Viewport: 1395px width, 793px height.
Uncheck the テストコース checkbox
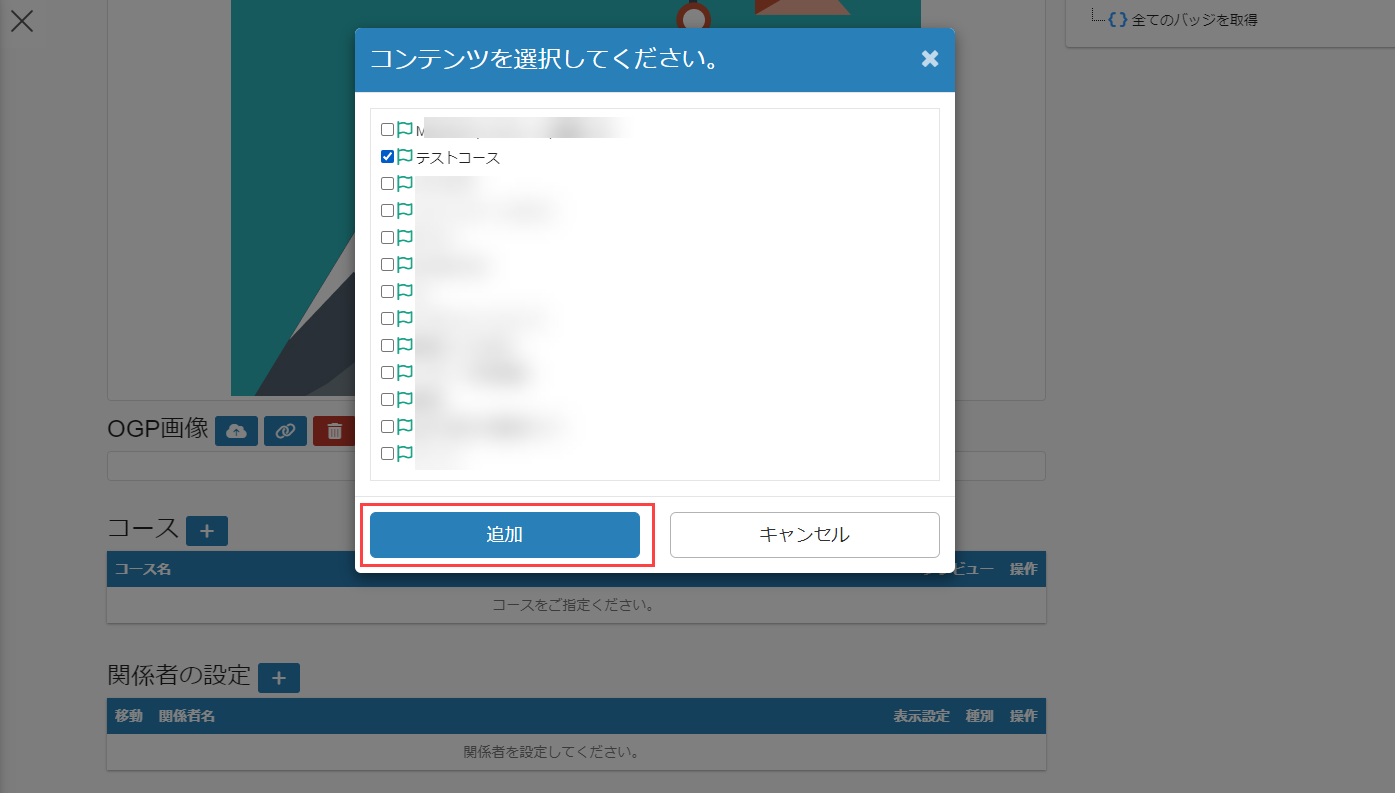coord(387,157)
